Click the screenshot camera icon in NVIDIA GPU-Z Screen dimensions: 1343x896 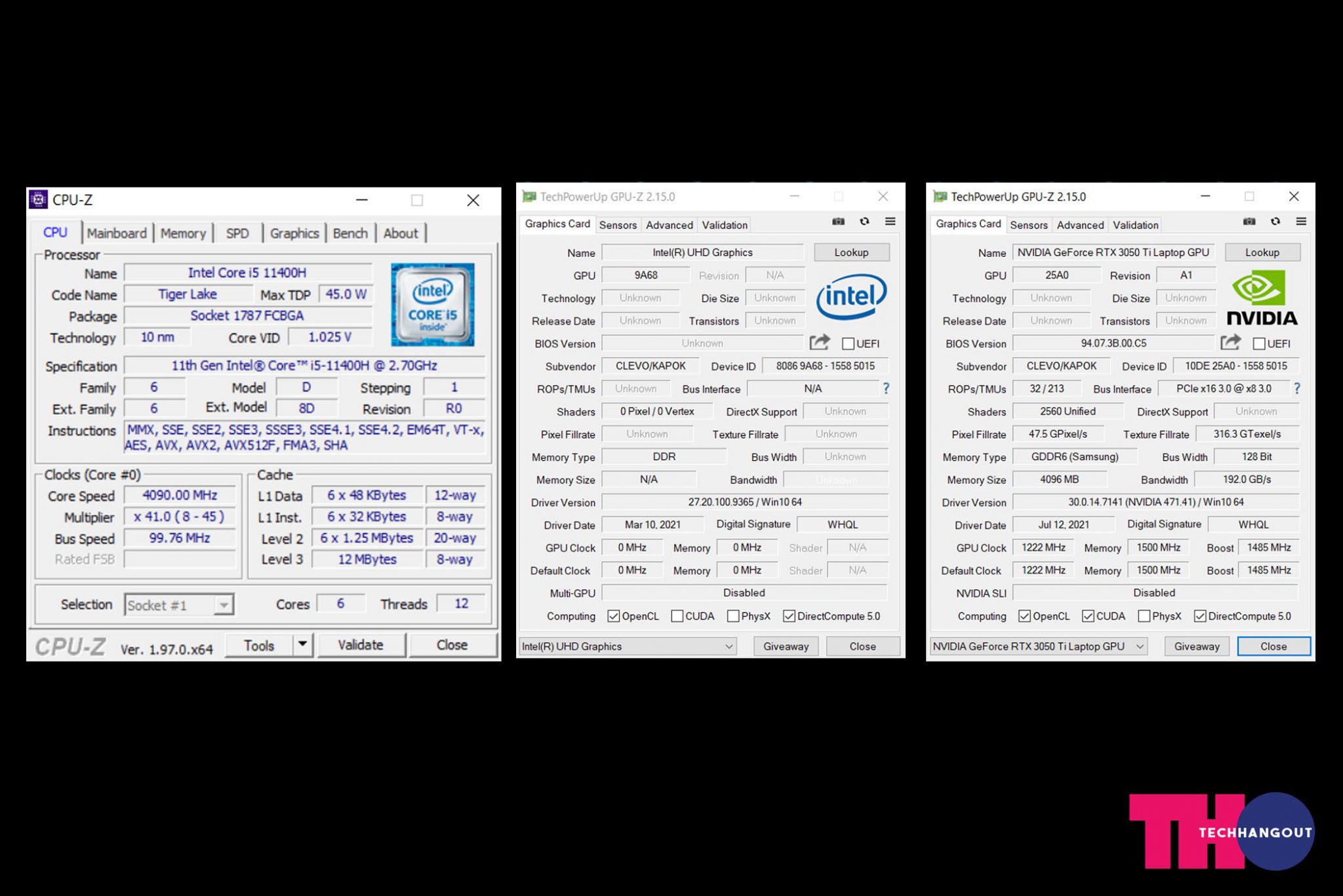(x=1249, y=222)
